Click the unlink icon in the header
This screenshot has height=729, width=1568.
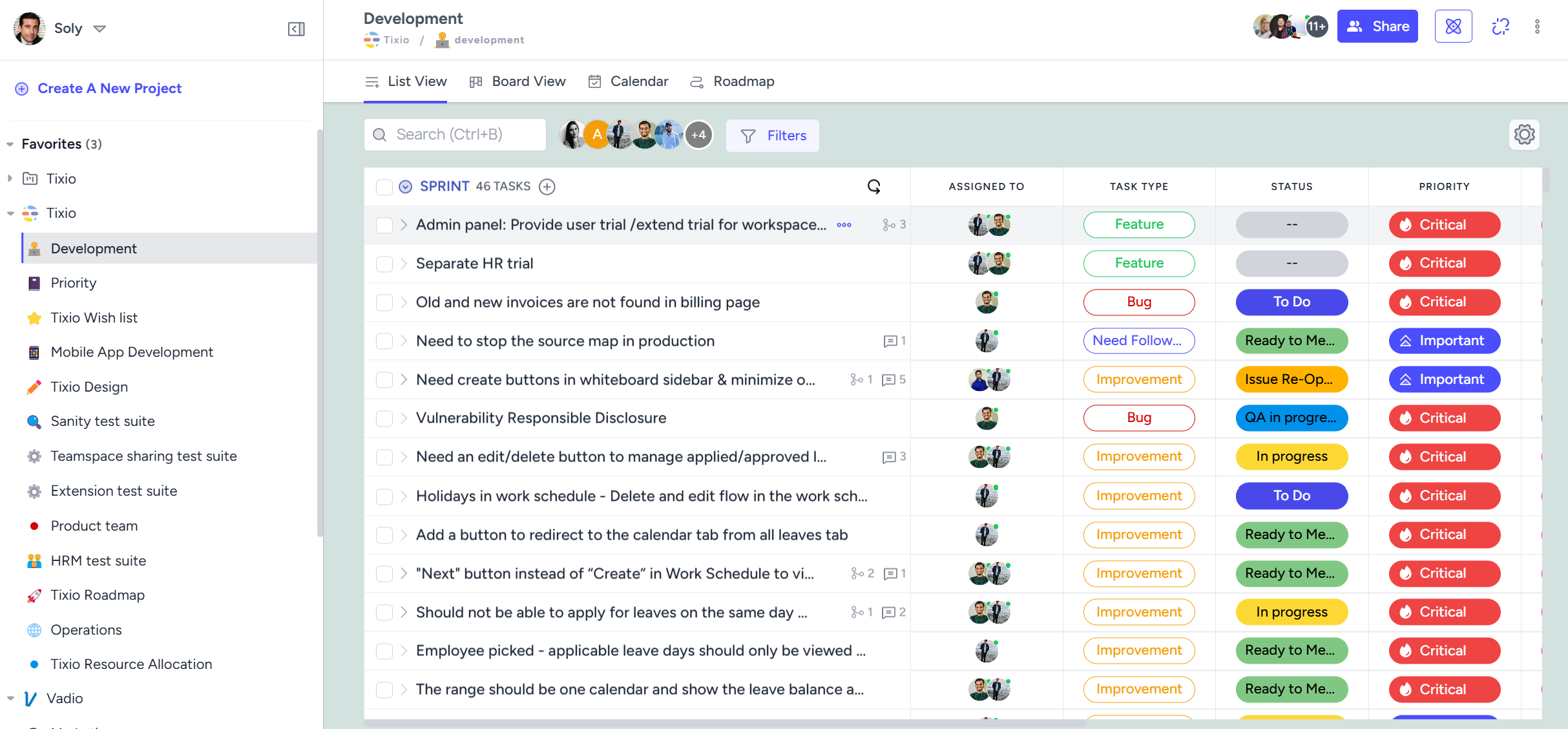click(1500, 26)
